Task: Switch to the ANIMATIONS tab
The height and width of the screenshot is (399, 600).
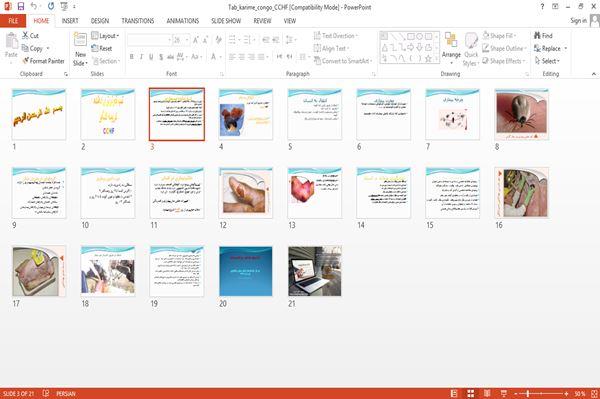Action: (183, 21)
